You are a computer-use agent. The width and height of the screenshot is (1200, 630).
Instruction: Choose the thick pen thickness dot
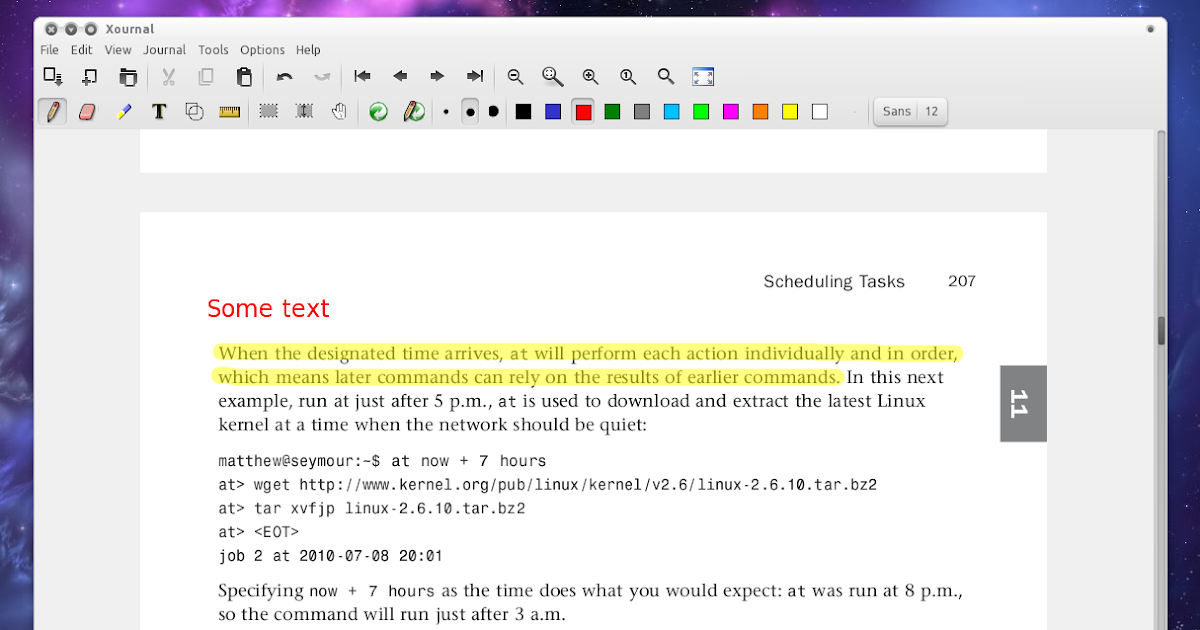click(494, 112)
